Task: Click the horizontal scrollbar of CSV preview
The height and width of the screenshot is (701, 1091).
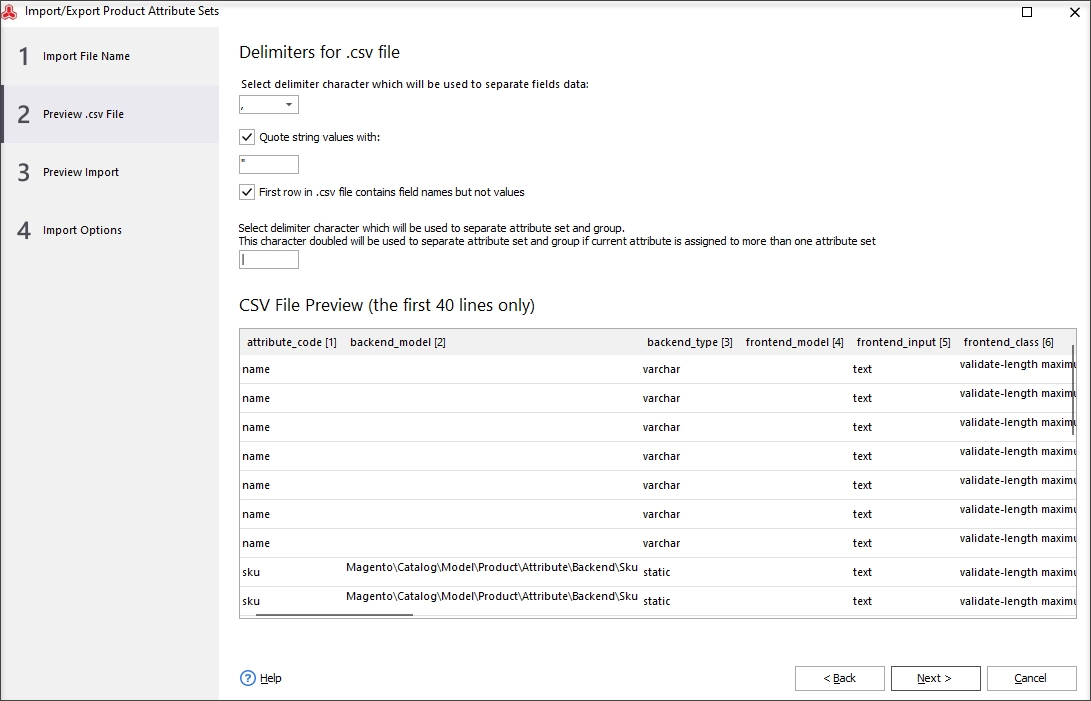Action: tap(334, 615)
